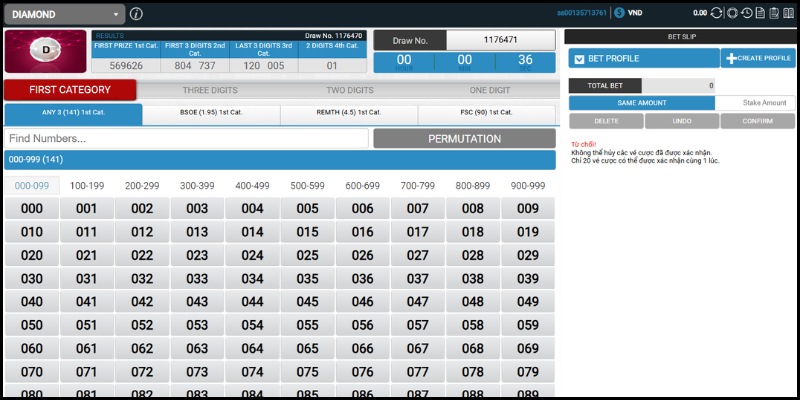Select the 100-199 range tab

pos(87,186)
